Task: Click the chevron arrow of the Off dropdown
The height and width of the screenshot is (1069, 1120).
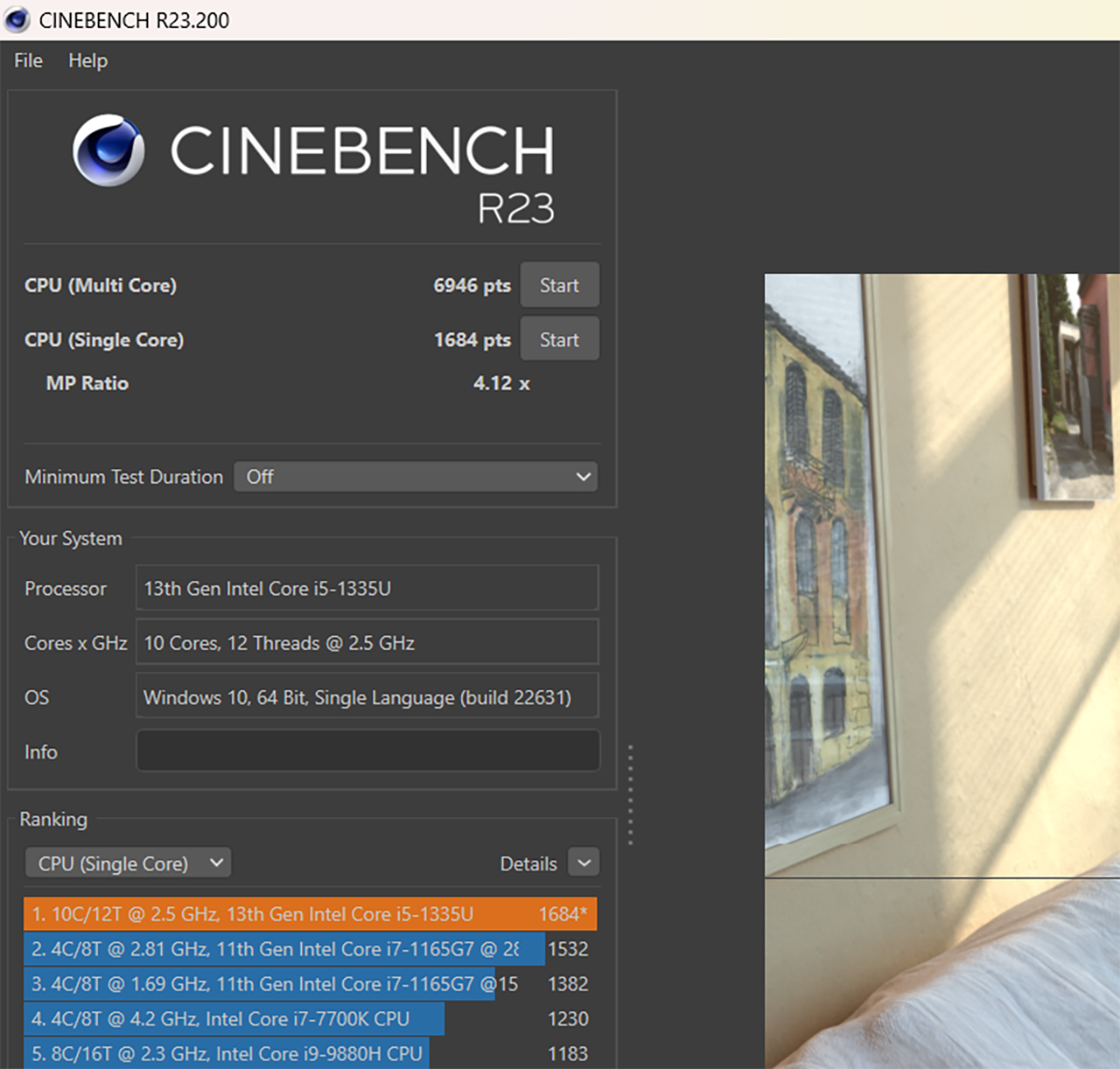Action: point(584,477)
